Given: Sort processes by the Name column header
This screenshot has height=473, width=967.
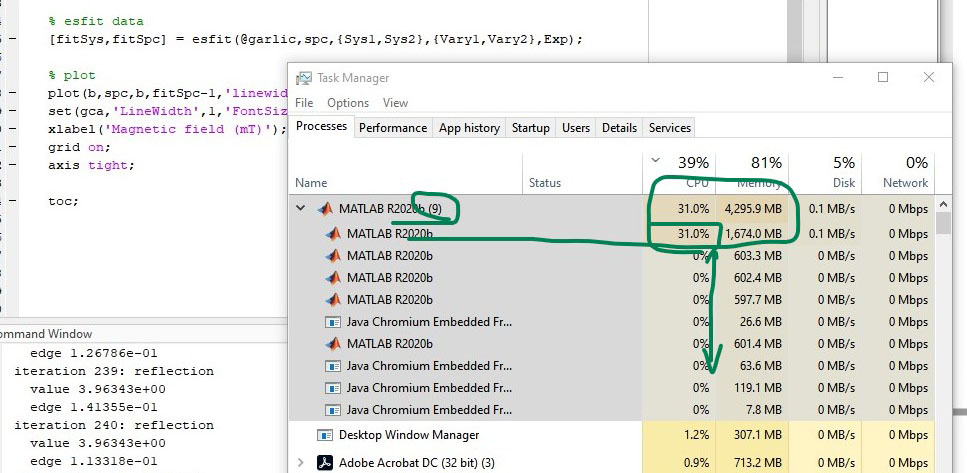Looking at the screenshot, I should [x=311, y=183].
